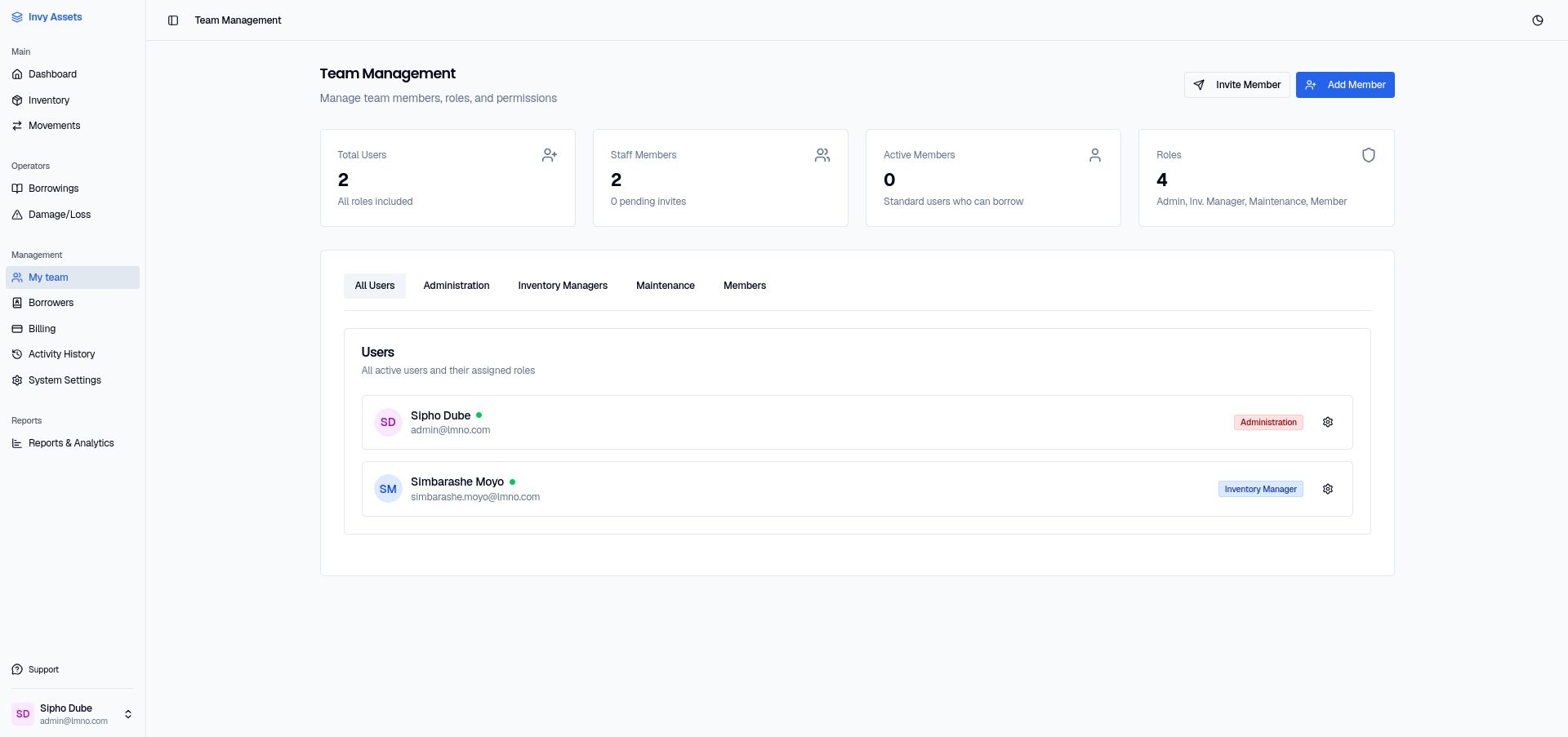The image size is (1568, 737).
Task: Open Activity History
Action: [73, 354]
